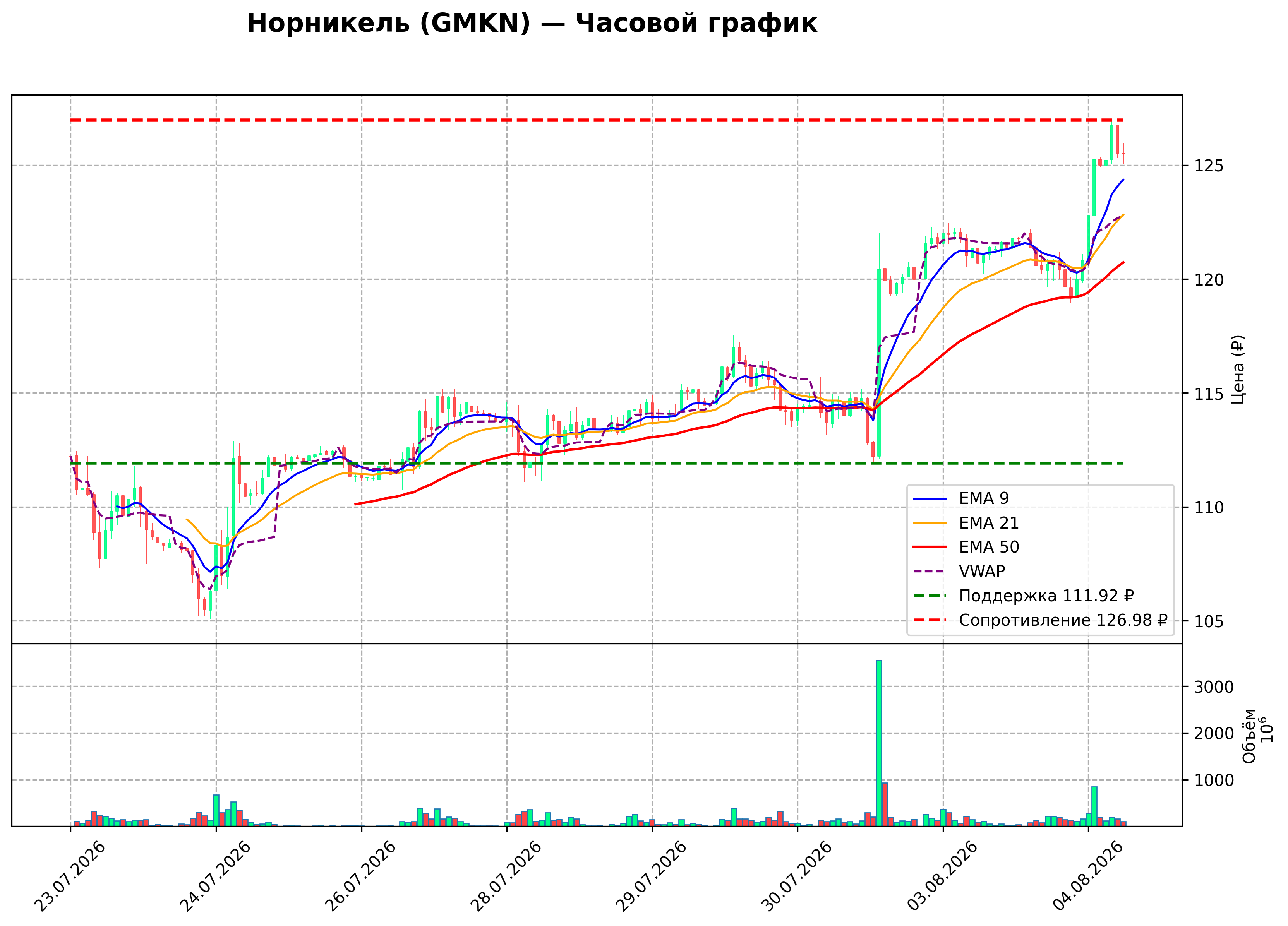Click the "Поддержка 111.92 ₽" legend entry
The image size is (1288, 926).
click(x=1023, y=596)
